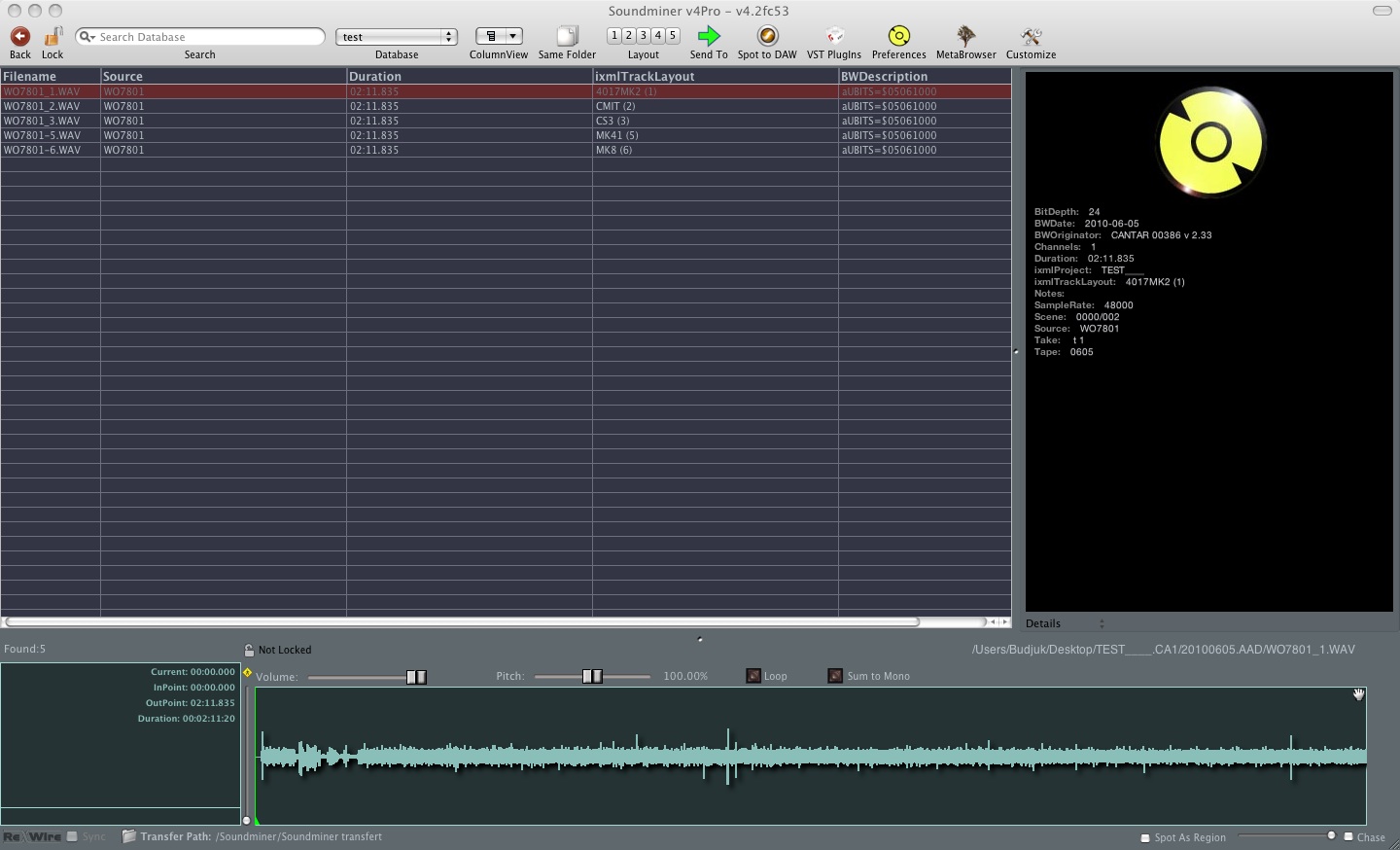Select the WO7801_2.WAV file row
The width and height of the screenshot is (1400, 850).
pyautogui.click(x=42, y=106)
